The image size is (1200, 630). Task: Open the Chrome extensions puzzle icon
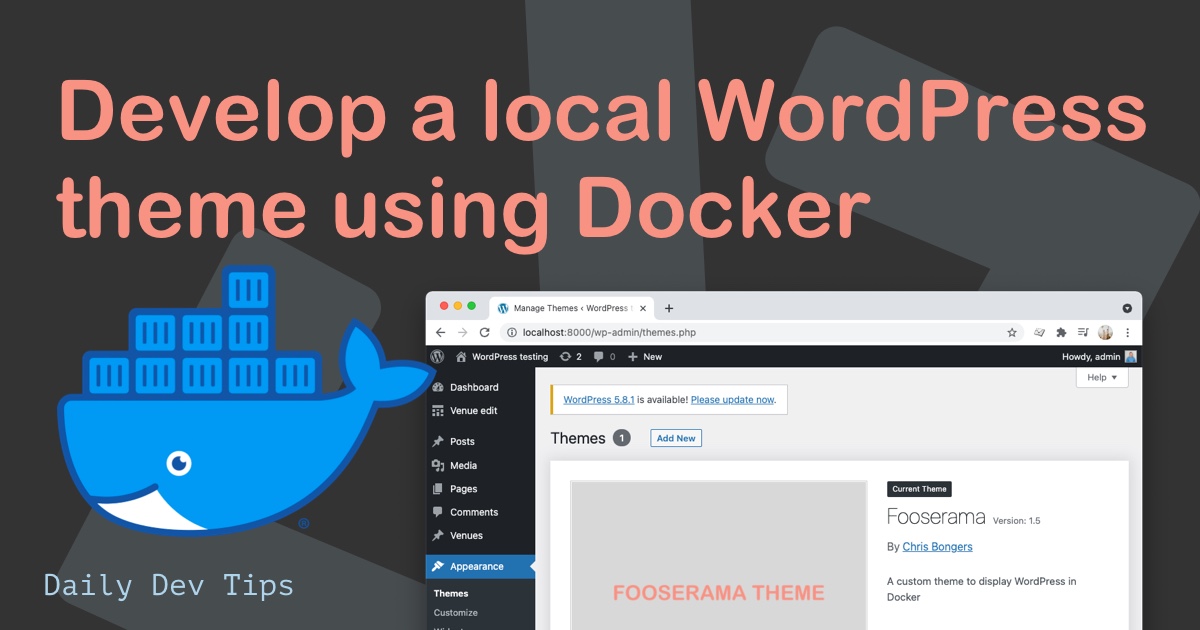pyautogui.click(x=1061, y=332)
